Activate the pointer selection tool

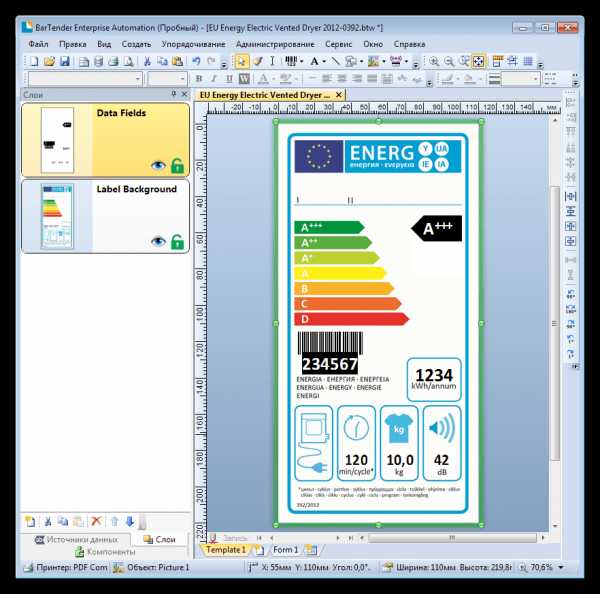241,61
